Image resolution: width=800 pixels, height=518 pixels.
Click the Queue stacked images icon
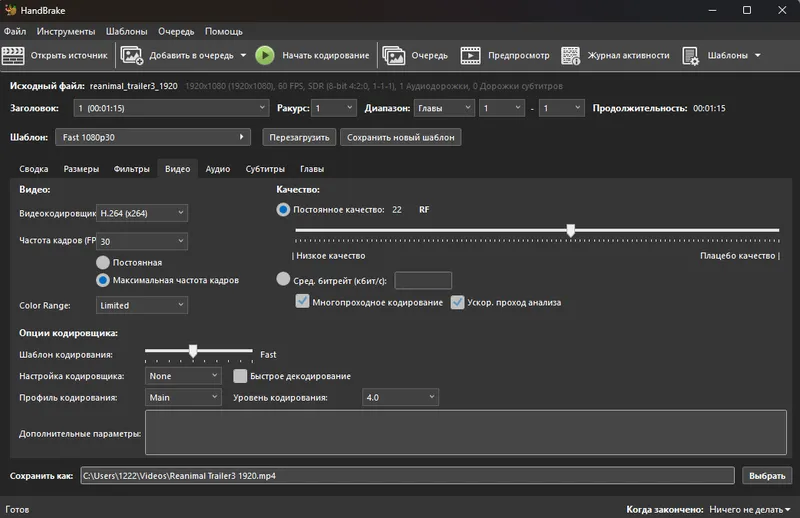pyautogui.click(x=393, y=56)
